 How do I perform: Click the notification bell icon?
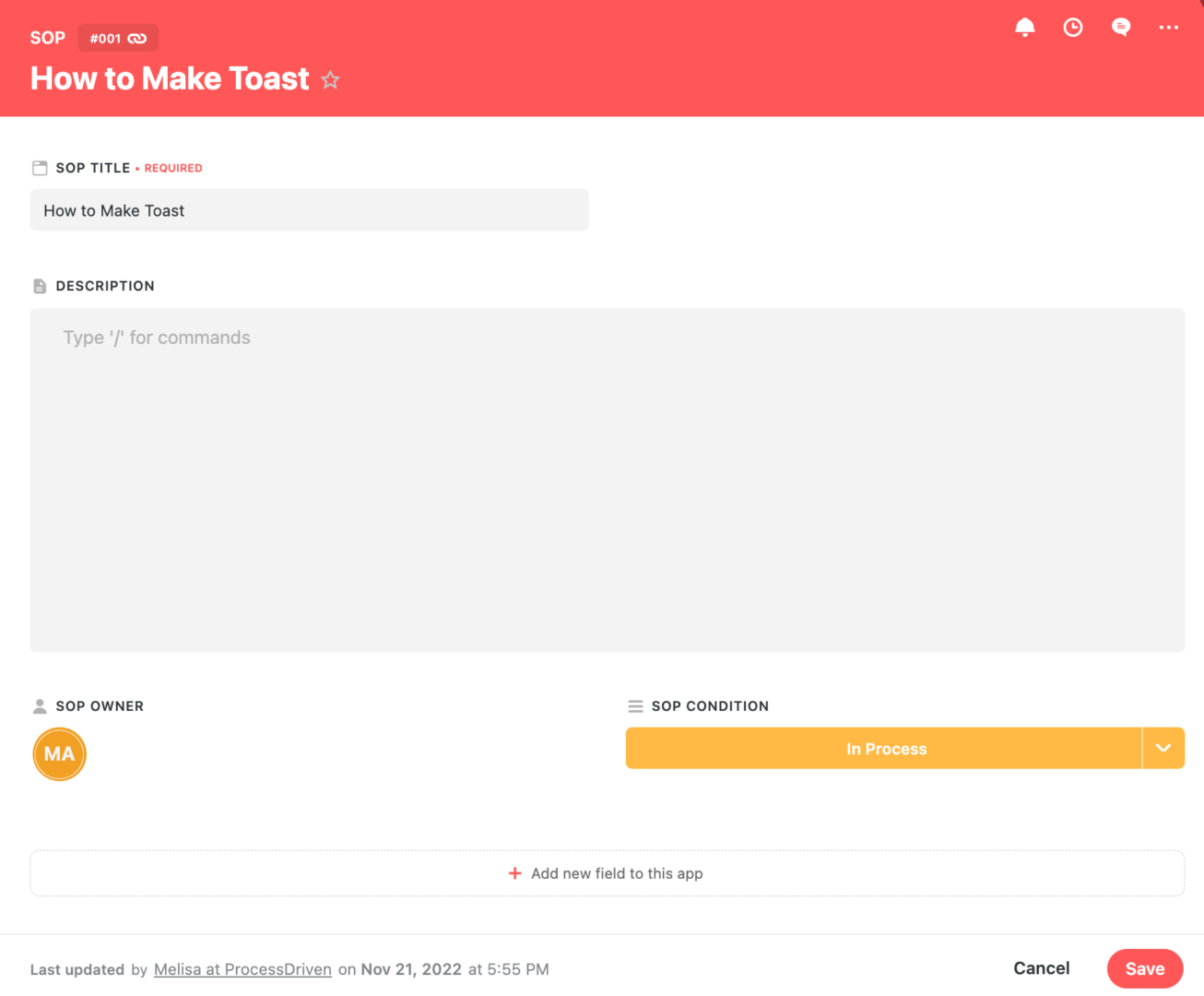(x=1024, y=28)
